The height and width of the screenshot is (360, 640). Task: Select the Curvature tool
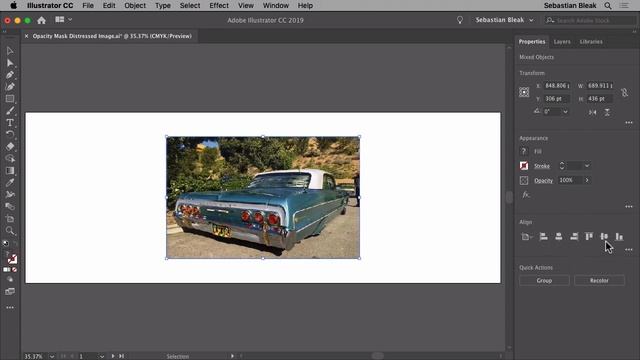pyautogui.click(x=10, y=87)
